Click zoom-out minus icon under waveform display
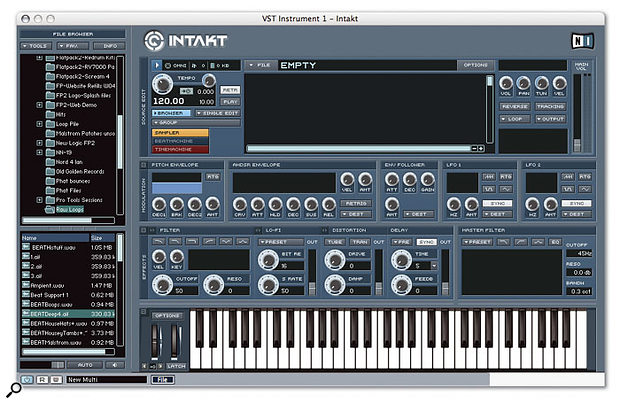The image size is (620, 404). 474,149
